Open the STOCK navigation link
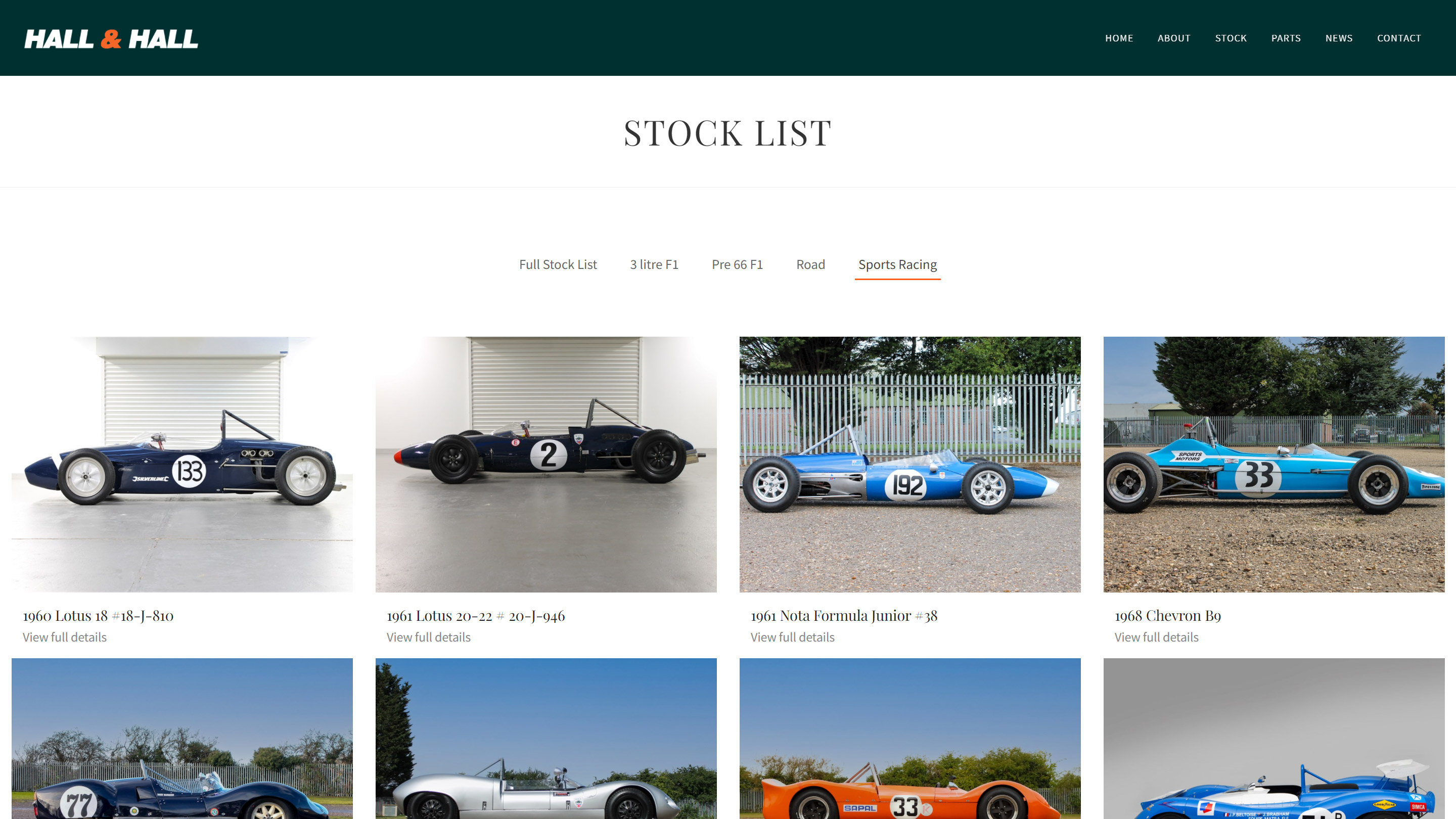Screen dimensions: 1456x819 pos(1231,38)
